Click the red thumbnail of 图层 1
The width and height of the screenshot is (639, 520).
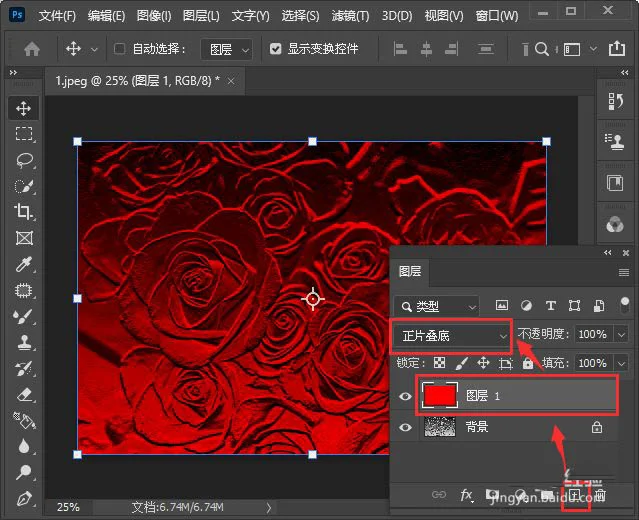(x=440, y=395)
